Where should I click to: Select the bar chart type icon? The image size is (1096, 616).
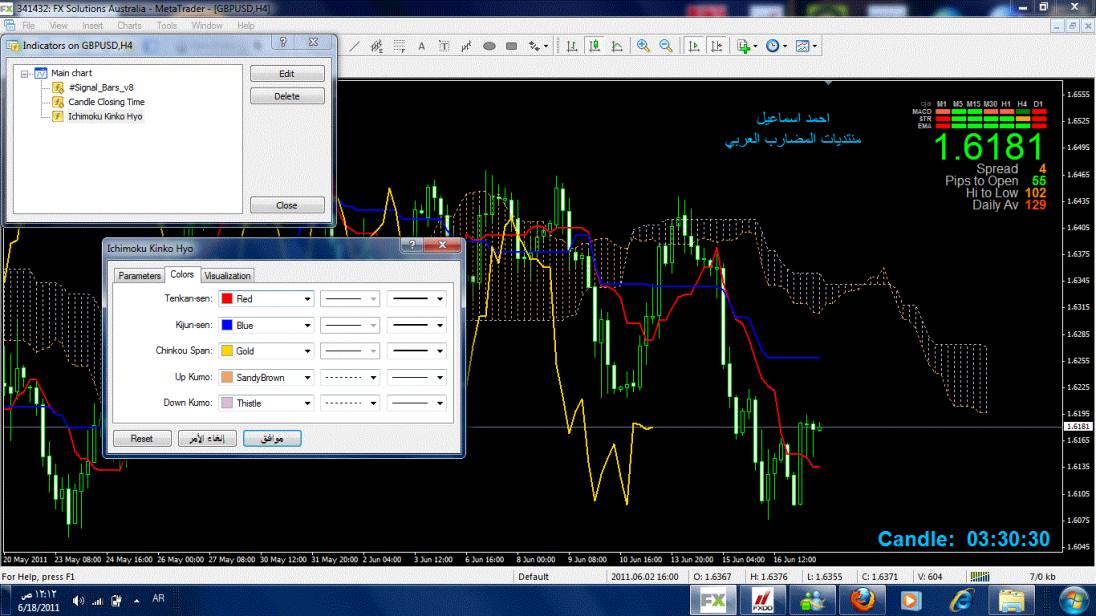(x=573, y=46)
